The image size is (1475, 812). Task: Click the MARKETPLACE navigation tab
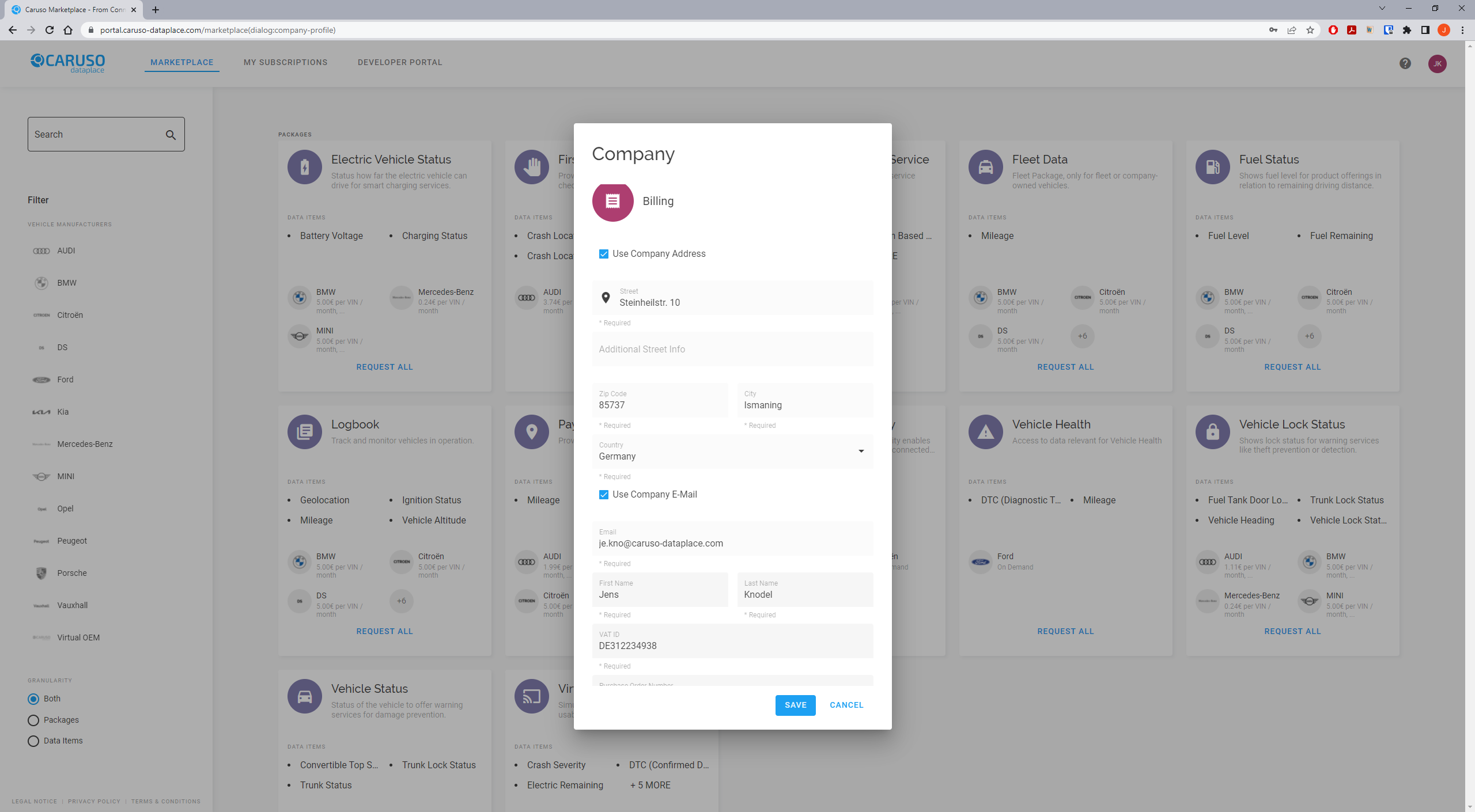point(182,62)
